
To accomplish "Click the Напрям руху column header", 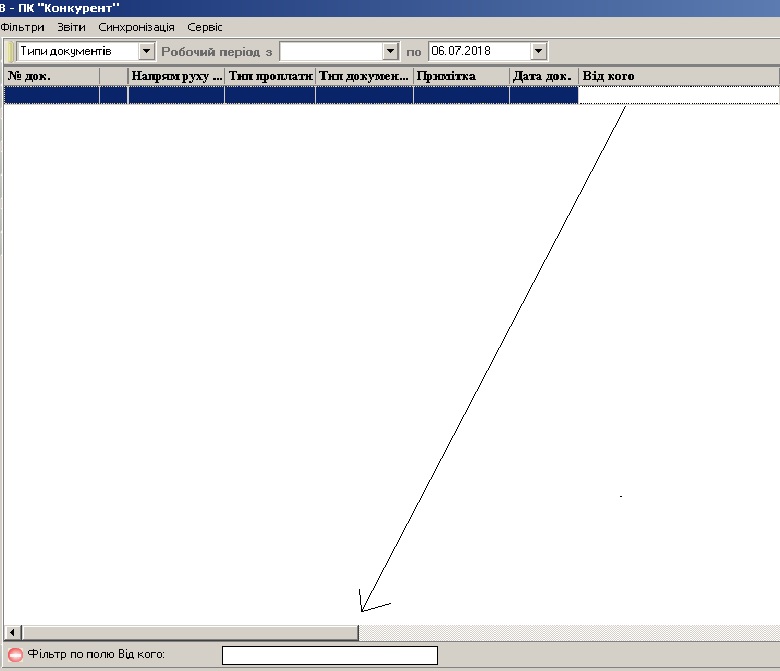I will 176,76.
